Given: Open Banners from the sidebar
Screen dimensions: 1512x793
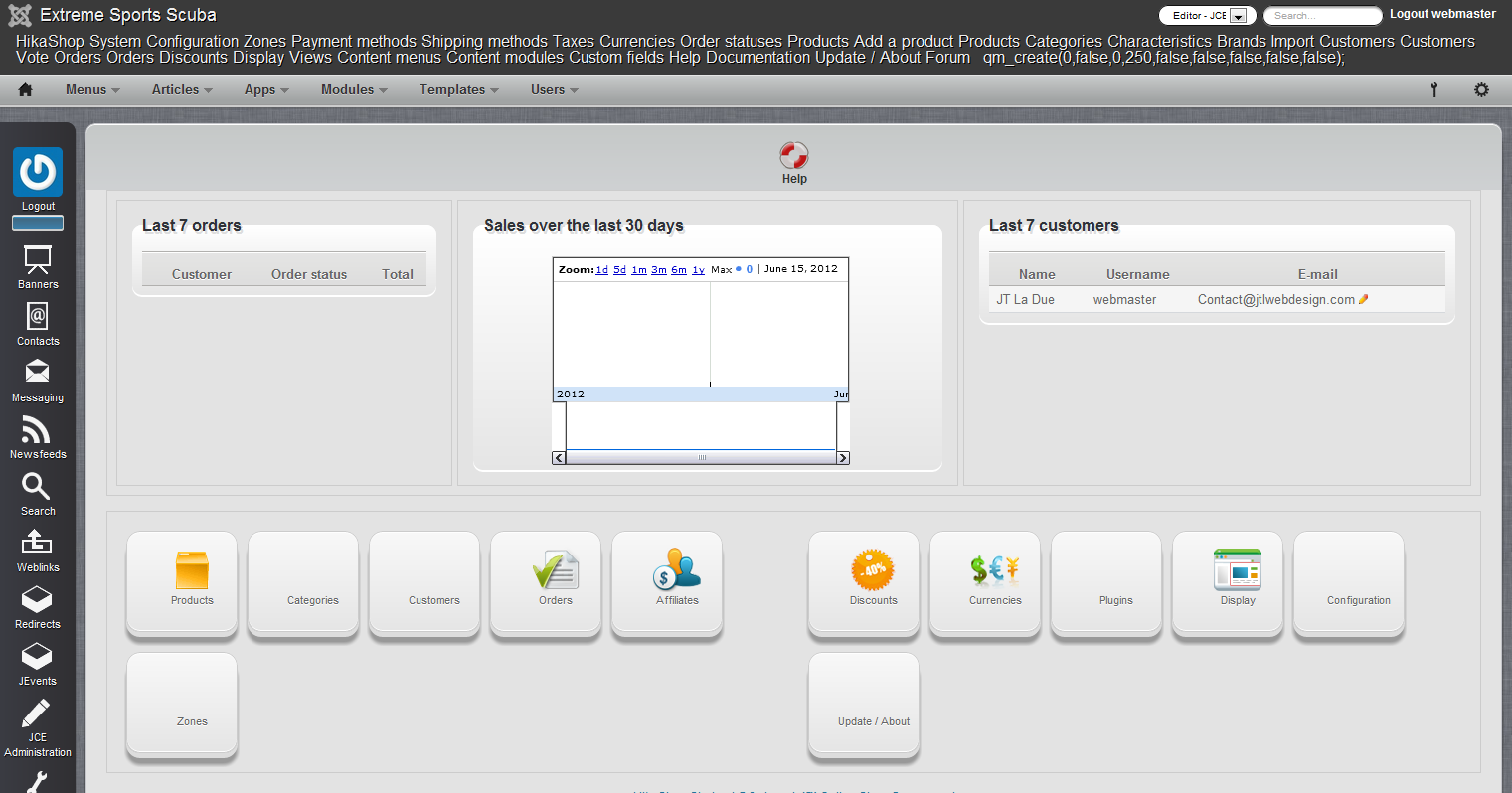Looking at the screenshot, I should [x=38, y=266].
